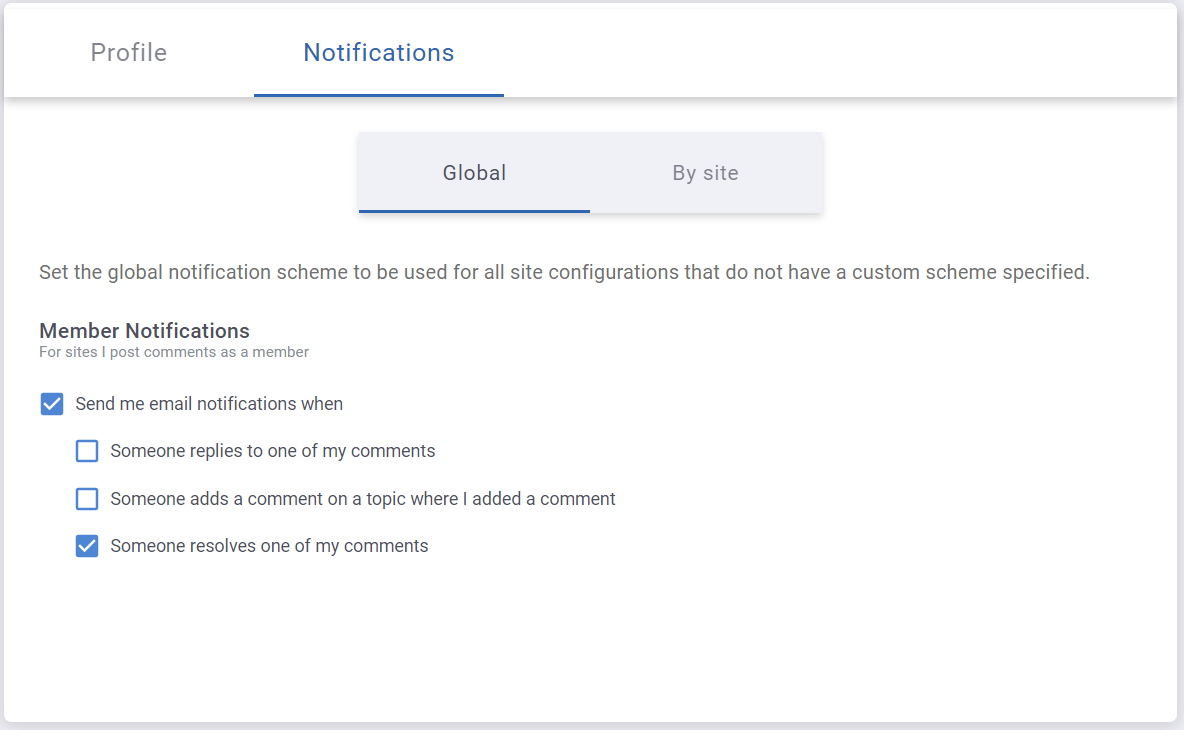The image size is (1184, 730).
Task: Switch to the Profile tab
Action: [129, 53]
